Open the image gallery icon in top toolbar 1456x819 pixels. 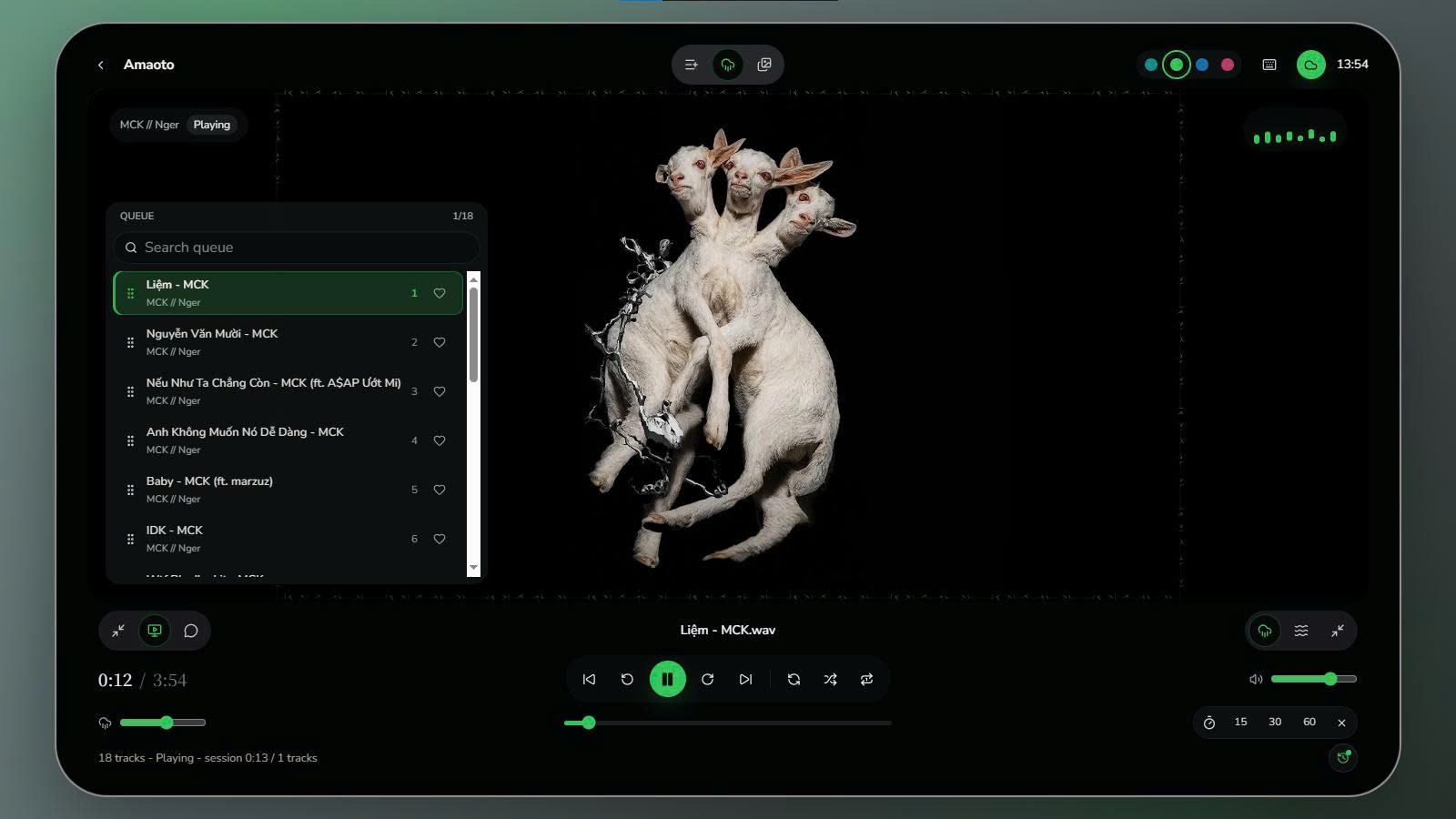764,65
